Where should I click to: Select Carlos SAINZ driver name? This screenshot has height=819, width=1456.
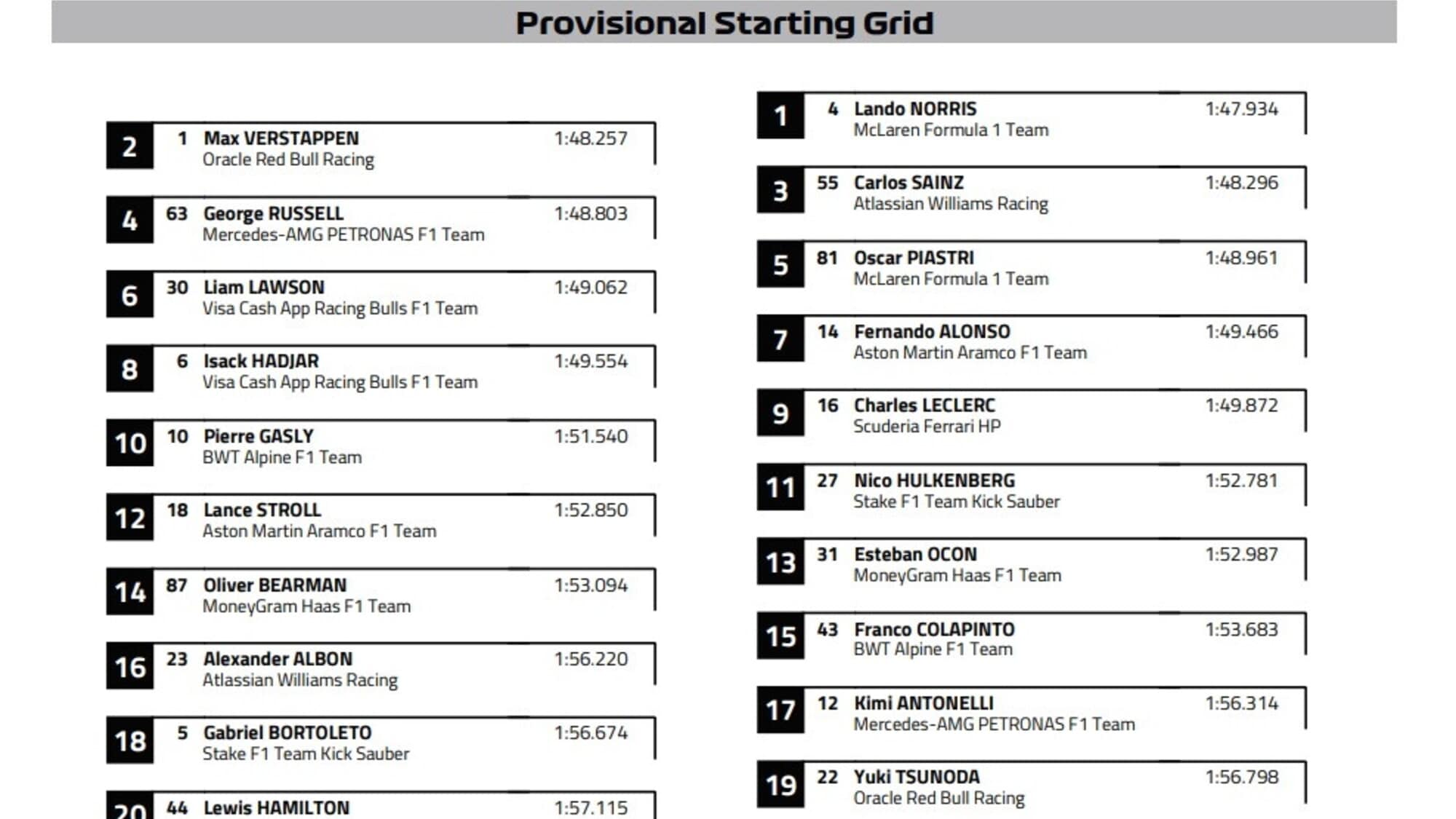[x=909, y=183]
